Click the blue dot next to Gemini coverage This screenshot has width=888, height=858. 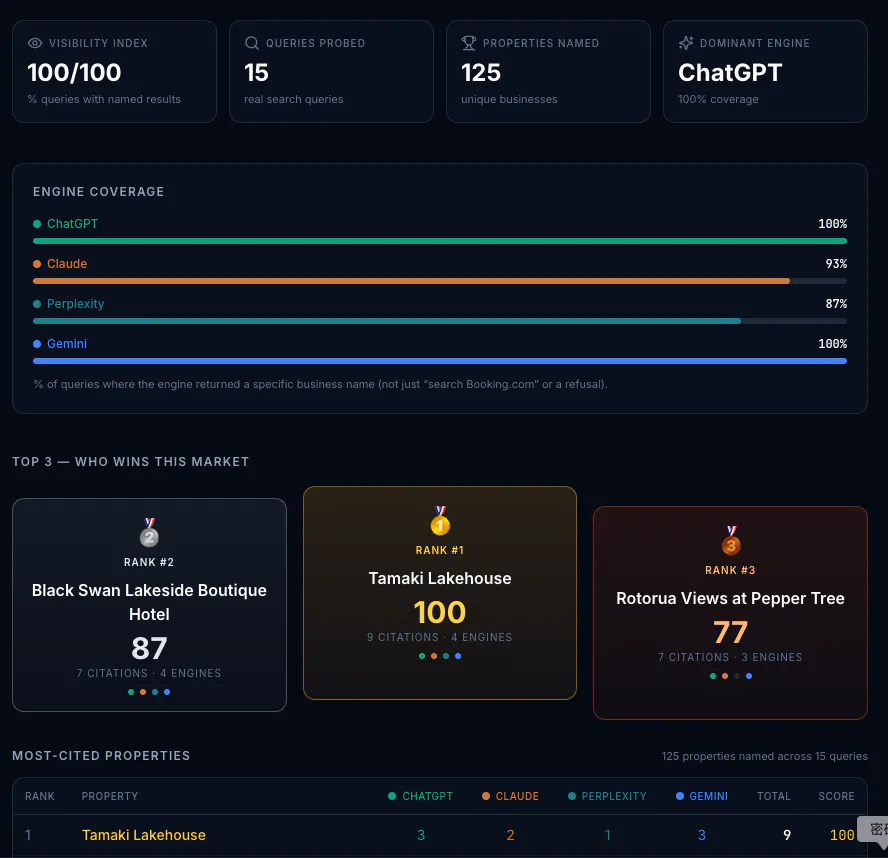(x=37, y=344)
